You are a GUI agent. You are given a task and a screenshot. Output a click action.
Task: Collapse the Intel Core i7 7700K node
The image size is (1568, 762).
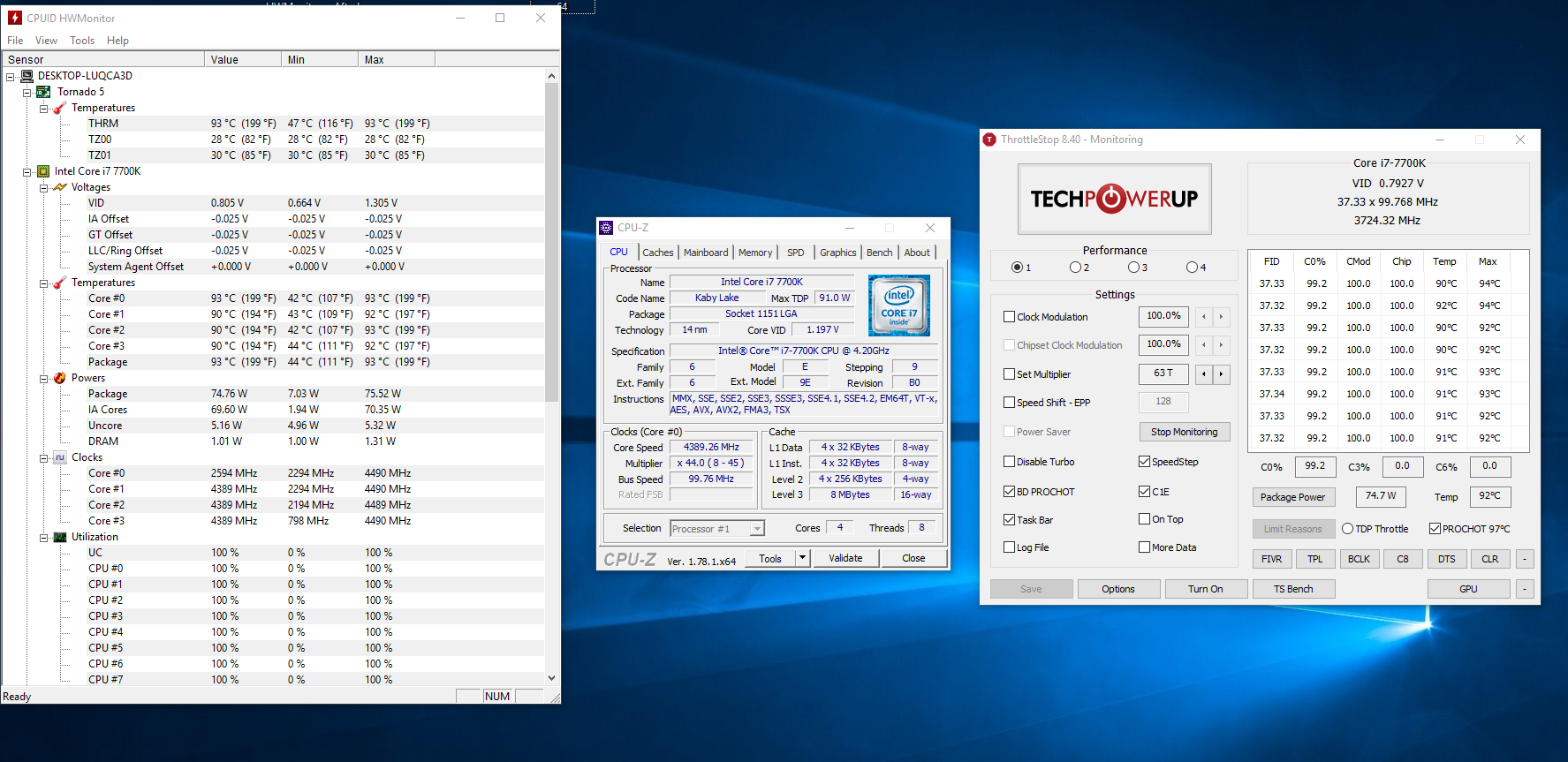point(27,171)
